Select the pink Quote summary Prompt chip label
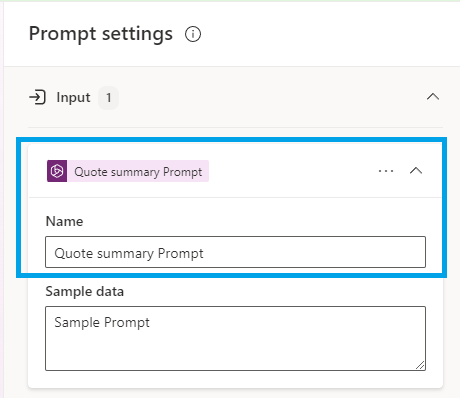468x410 pixels. point(138,171)
